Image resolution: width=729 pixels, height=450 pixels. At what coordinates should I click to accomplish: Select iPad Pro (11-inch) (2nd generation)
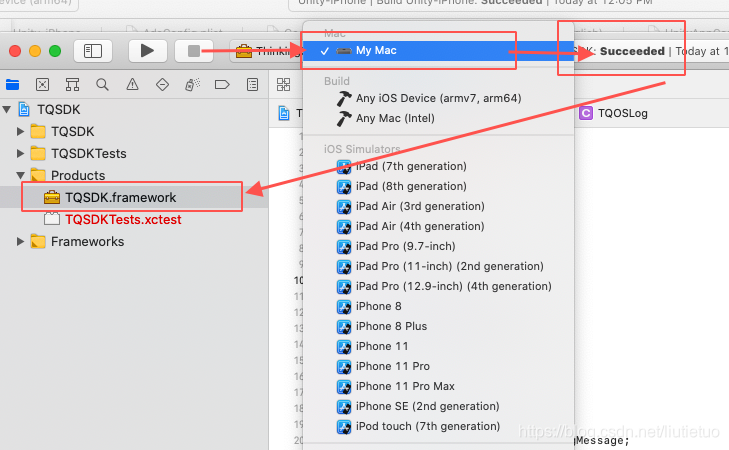click(438, 266)
